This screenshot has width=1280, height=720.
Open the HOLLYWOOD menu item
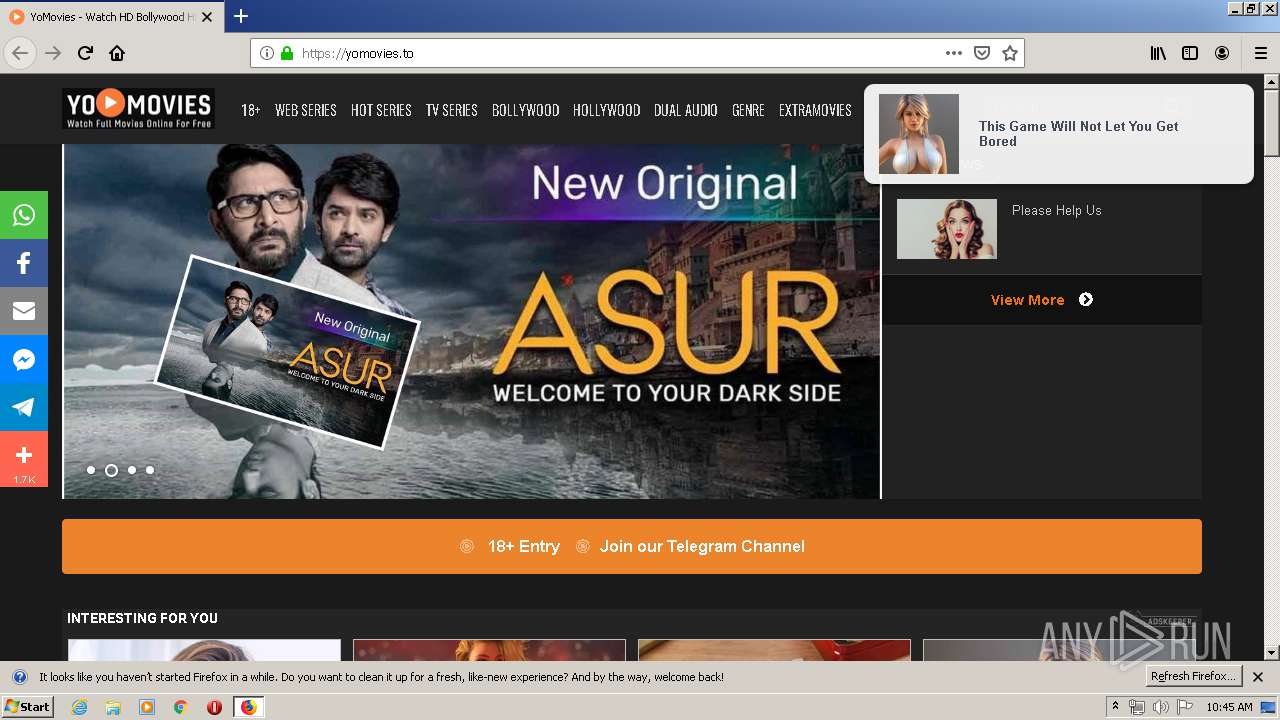(607, 110)
